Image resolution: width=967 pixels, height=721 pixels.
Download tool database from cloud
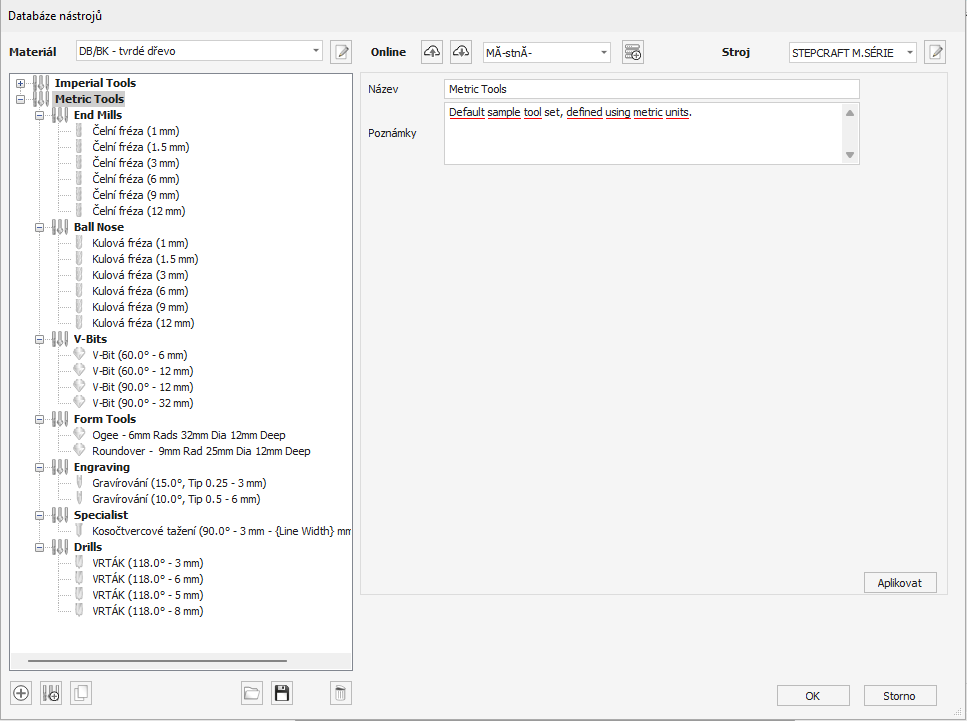pyautogui.click(x=461, y=52)
